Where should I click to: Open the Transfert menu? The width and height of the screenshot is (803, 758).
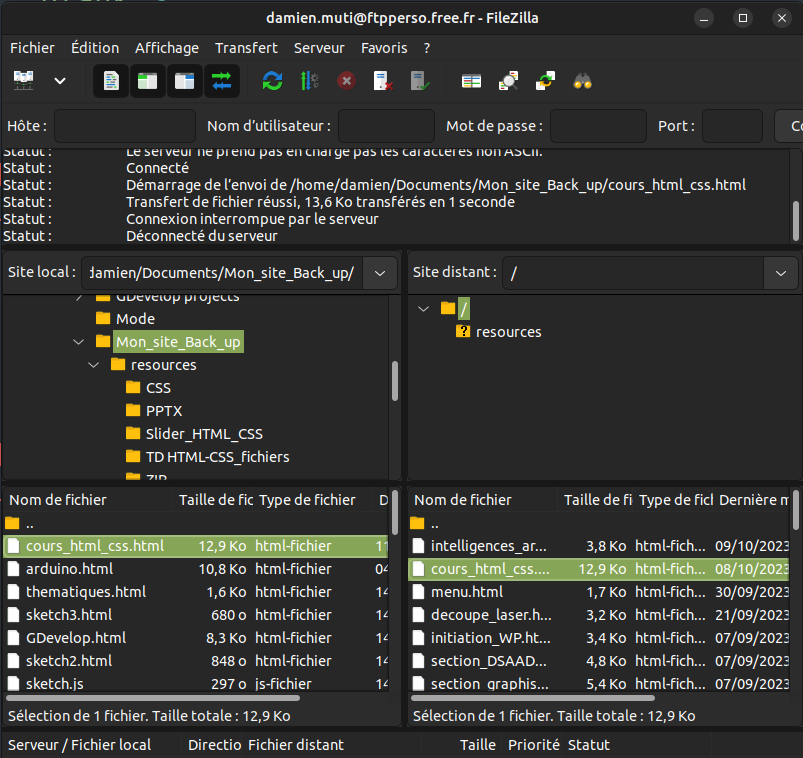pos(246,48)
